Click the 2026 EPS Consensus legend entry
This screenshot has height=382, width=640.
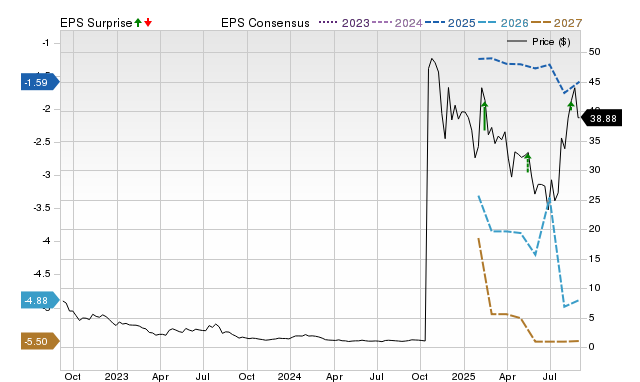tap(503, 23)
